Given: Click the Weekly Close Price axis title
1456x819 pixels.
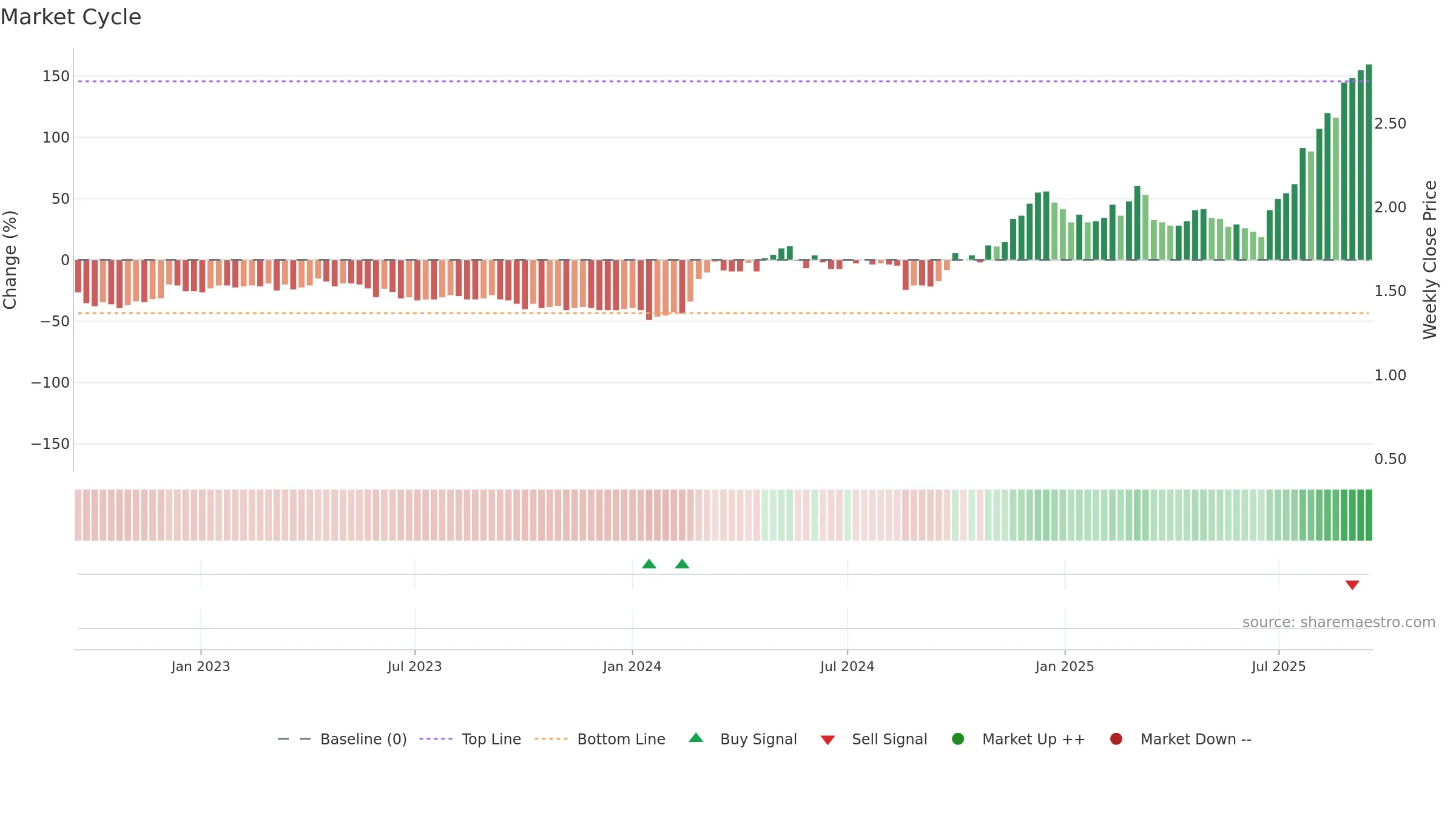Looking at the screenshot, I should (1430, 260).
